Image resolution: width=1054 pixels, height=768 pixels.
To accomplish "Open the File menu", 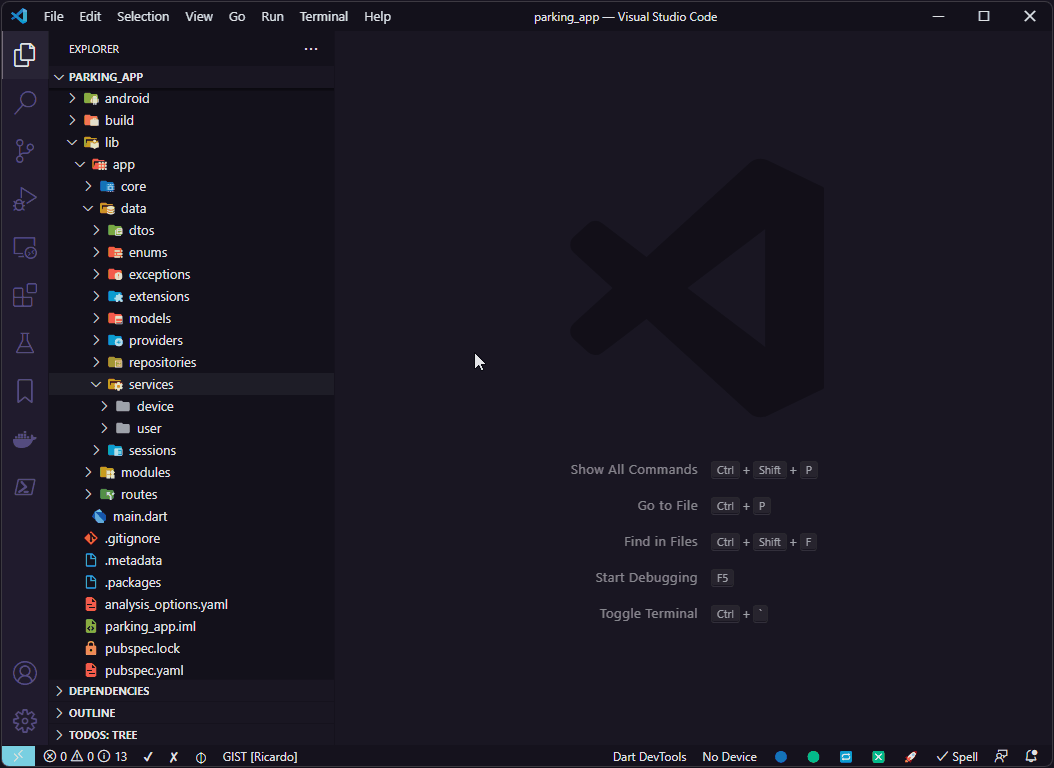I will 53,16.
